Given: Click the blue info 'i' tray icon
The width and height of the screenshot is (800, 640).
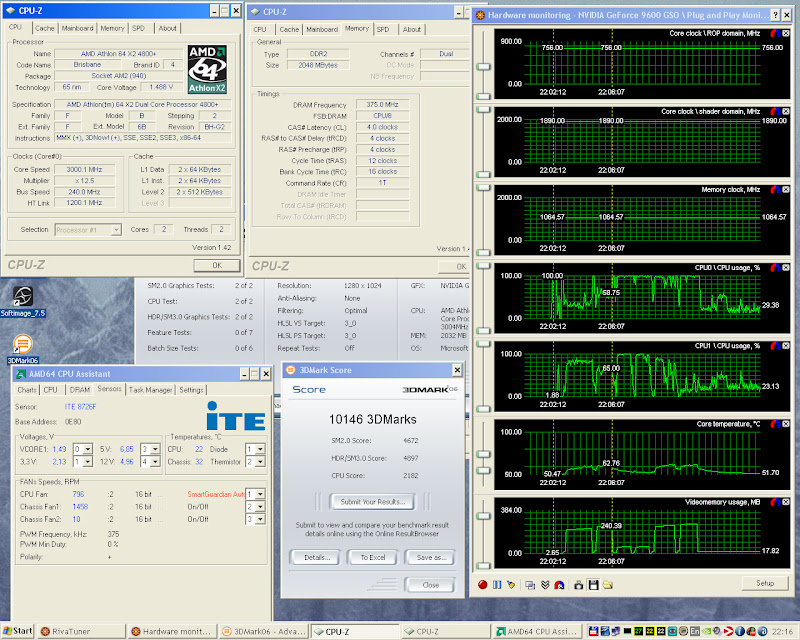Looking at the screenshot, I should 740,631.
